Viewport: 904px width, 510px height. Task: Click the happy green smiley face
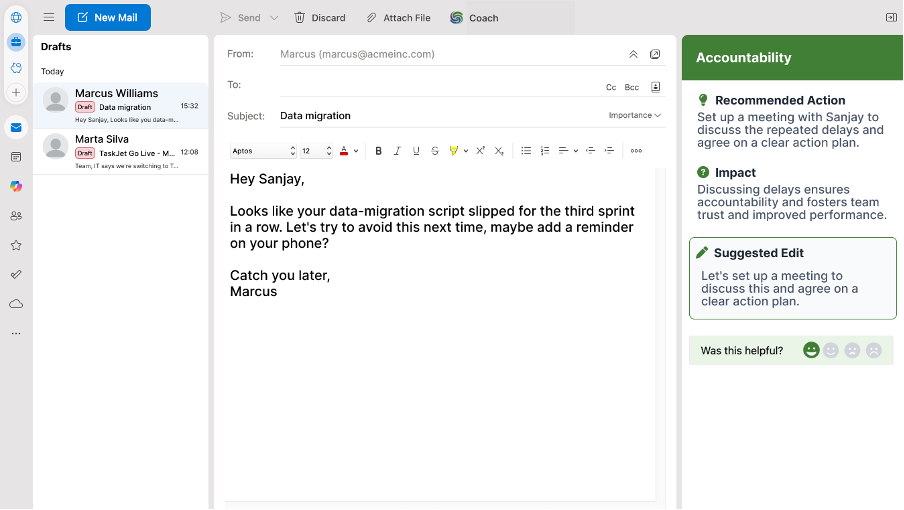coord(811,350)
